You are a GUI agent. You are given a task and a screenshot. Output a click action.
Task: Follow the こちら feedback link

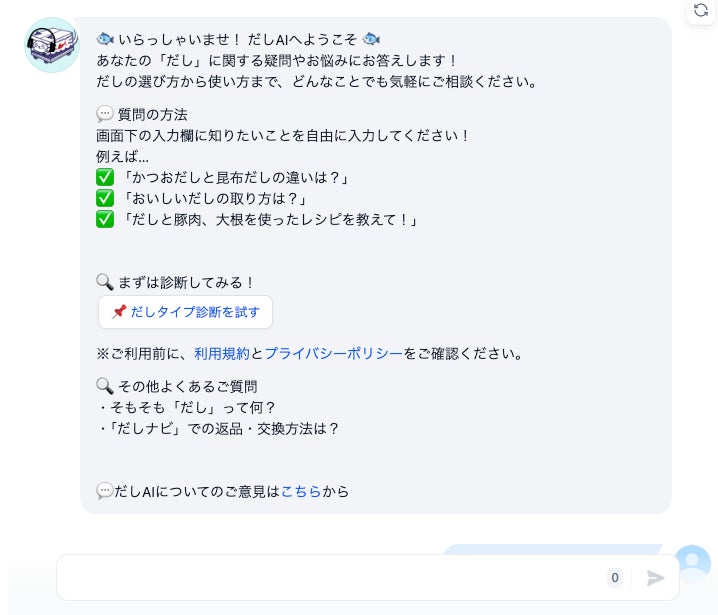[x=301, y=491]
